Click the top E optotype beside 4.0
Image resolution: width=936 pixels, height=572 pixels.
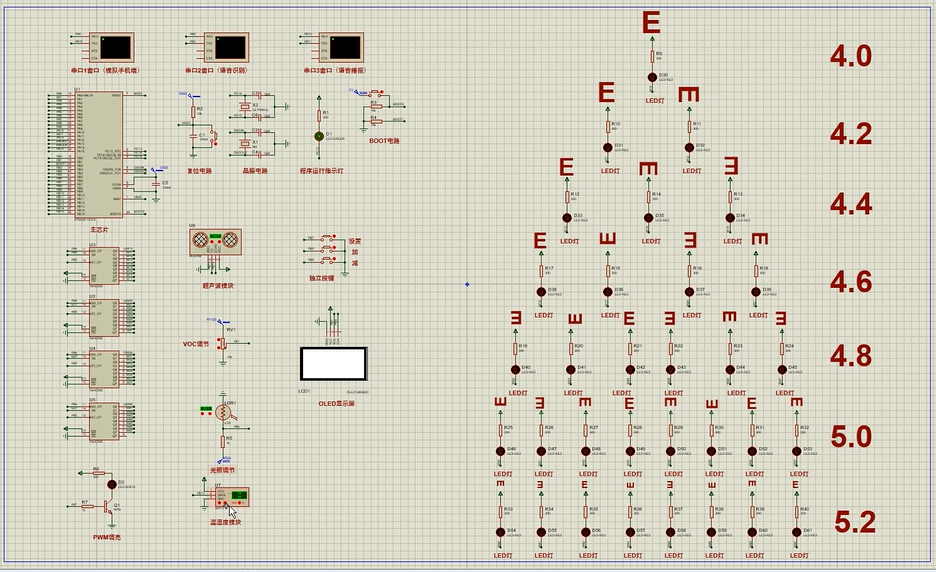pos(652,23)
